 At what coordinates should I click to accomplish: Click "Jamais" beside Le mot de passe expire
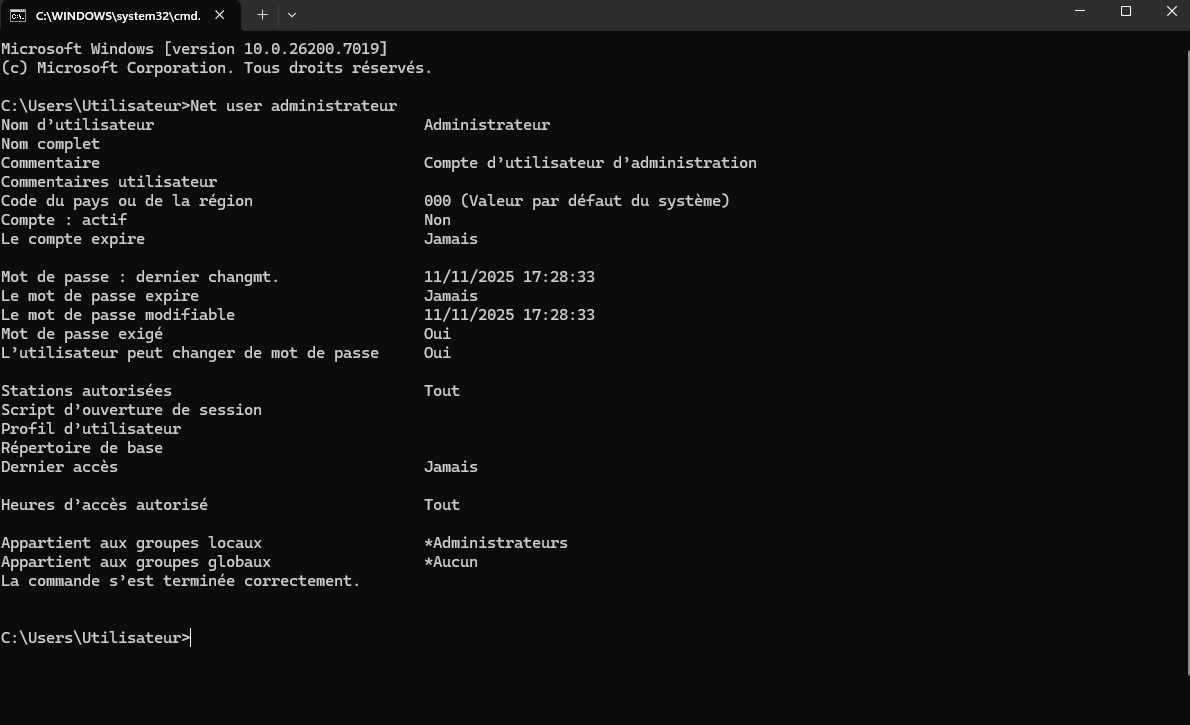click(x=451, y=295)
